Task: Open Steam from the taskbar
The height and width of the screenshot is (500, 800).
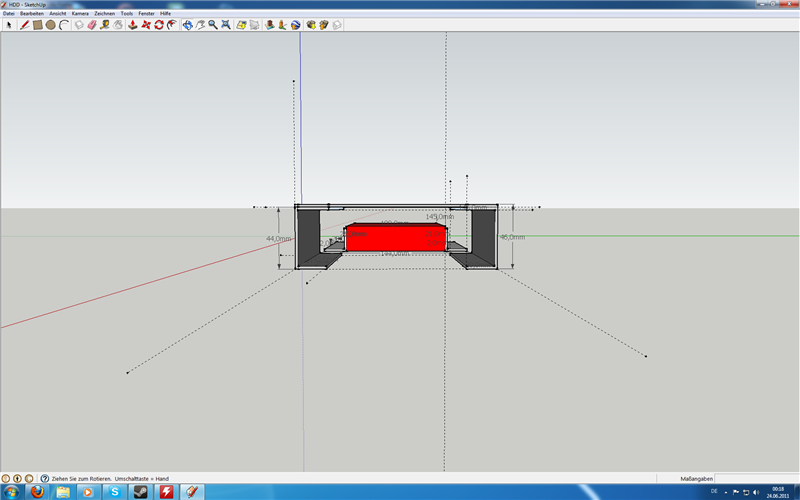Action: (x=140, y=492)
